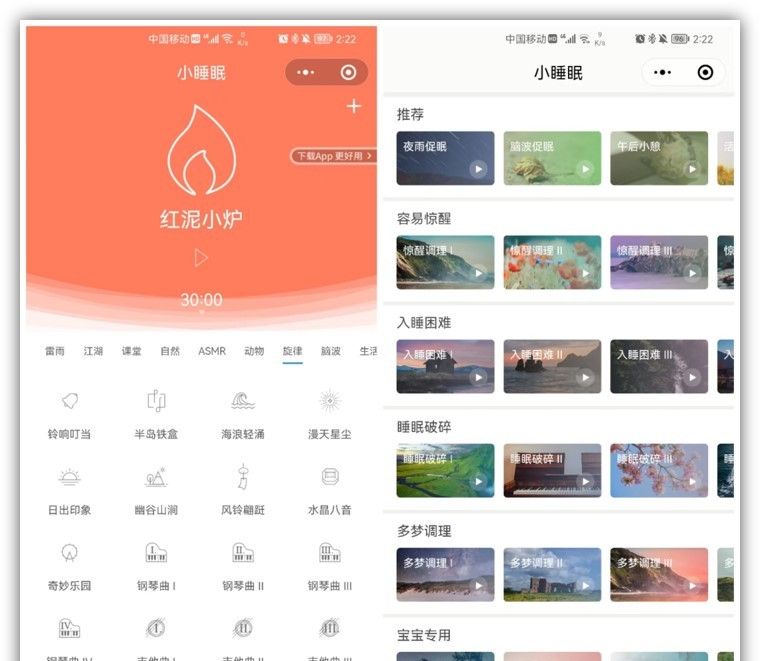The image size is (760, 661).
Task: Open the 睡眠破碎 II card
Action: [x=552, y=471]
